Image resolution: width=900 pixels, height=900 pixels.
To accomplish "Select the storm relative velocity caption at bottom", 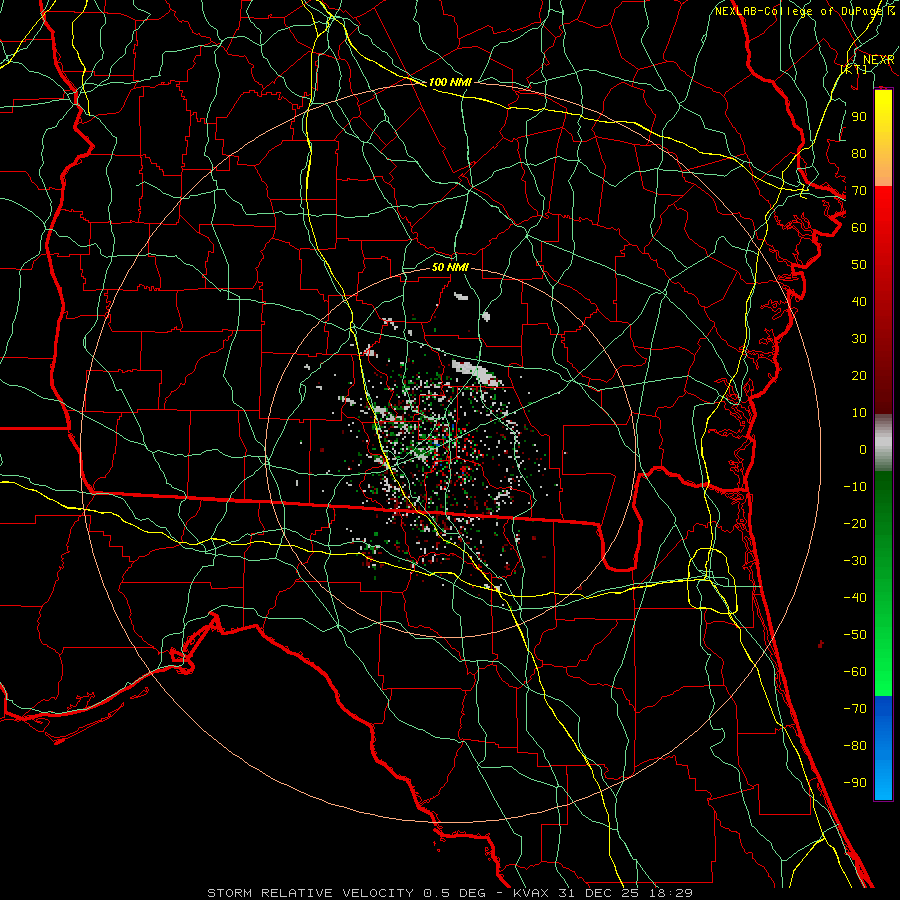I will [x=450, y=893].
